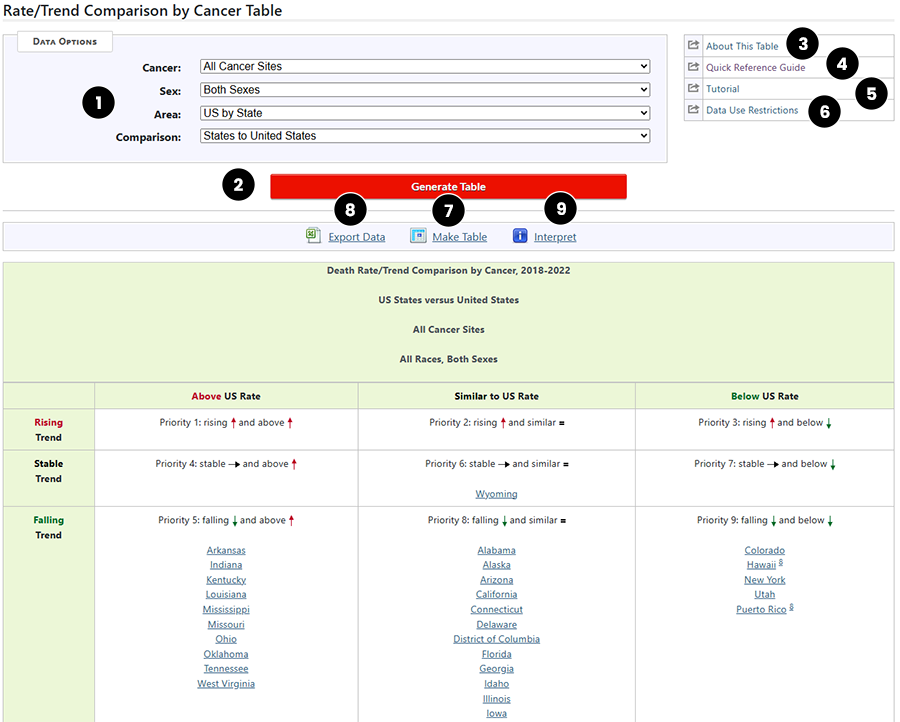Click the blue info icon beside Interpret
This screenshot has width=900, height=722.
[520, 236]
